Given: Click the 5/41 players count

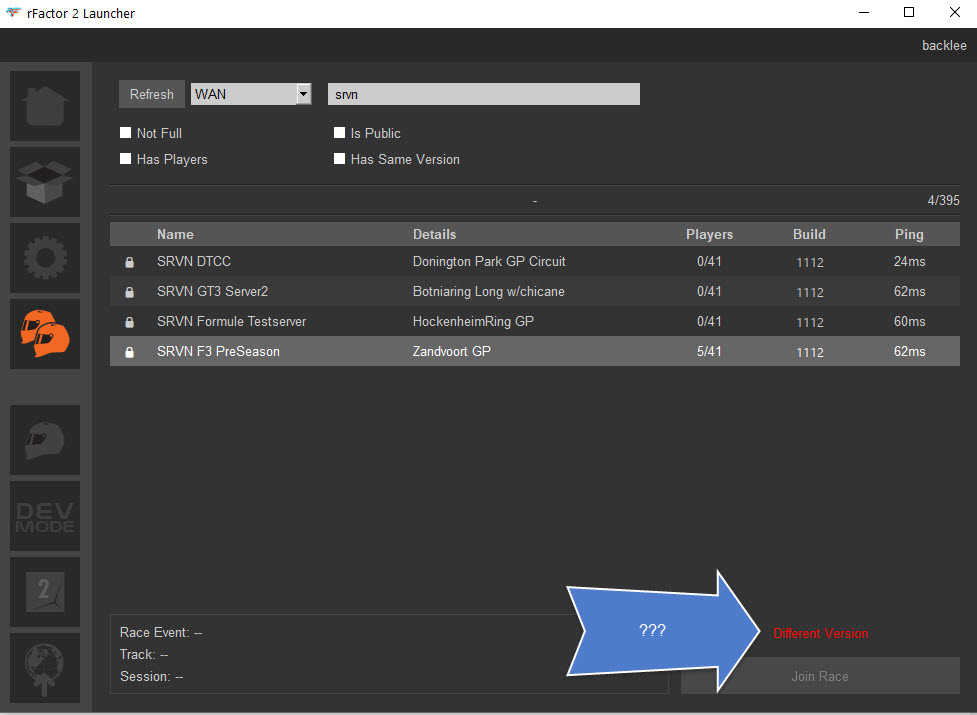Looking at the screenshot, I should coord(709,351).
